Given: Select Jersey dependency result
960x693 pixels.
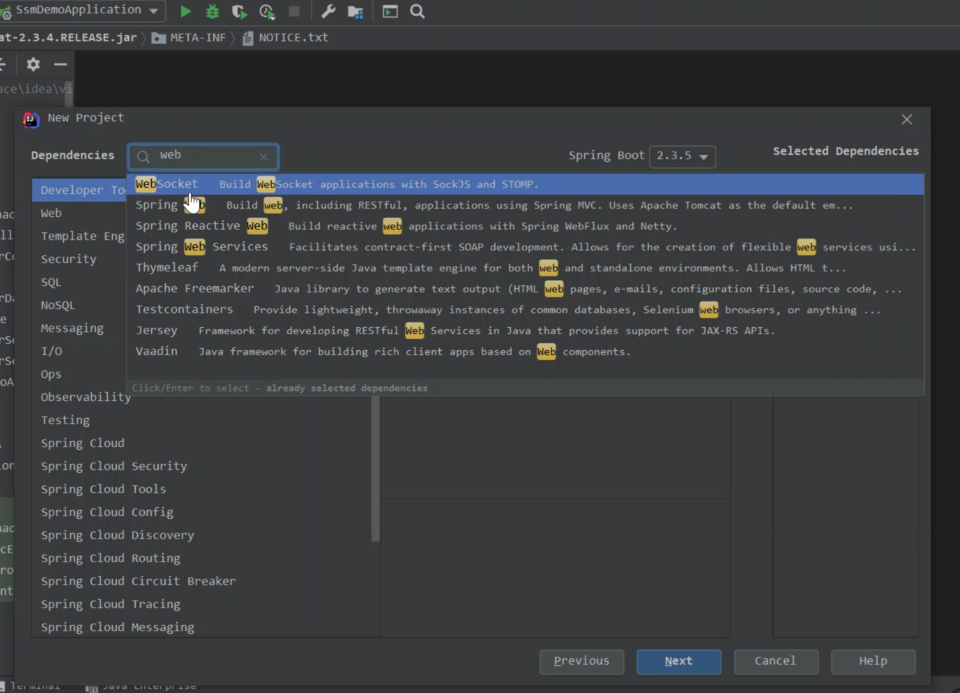Looking at the screenshot, I should (525, 331).
